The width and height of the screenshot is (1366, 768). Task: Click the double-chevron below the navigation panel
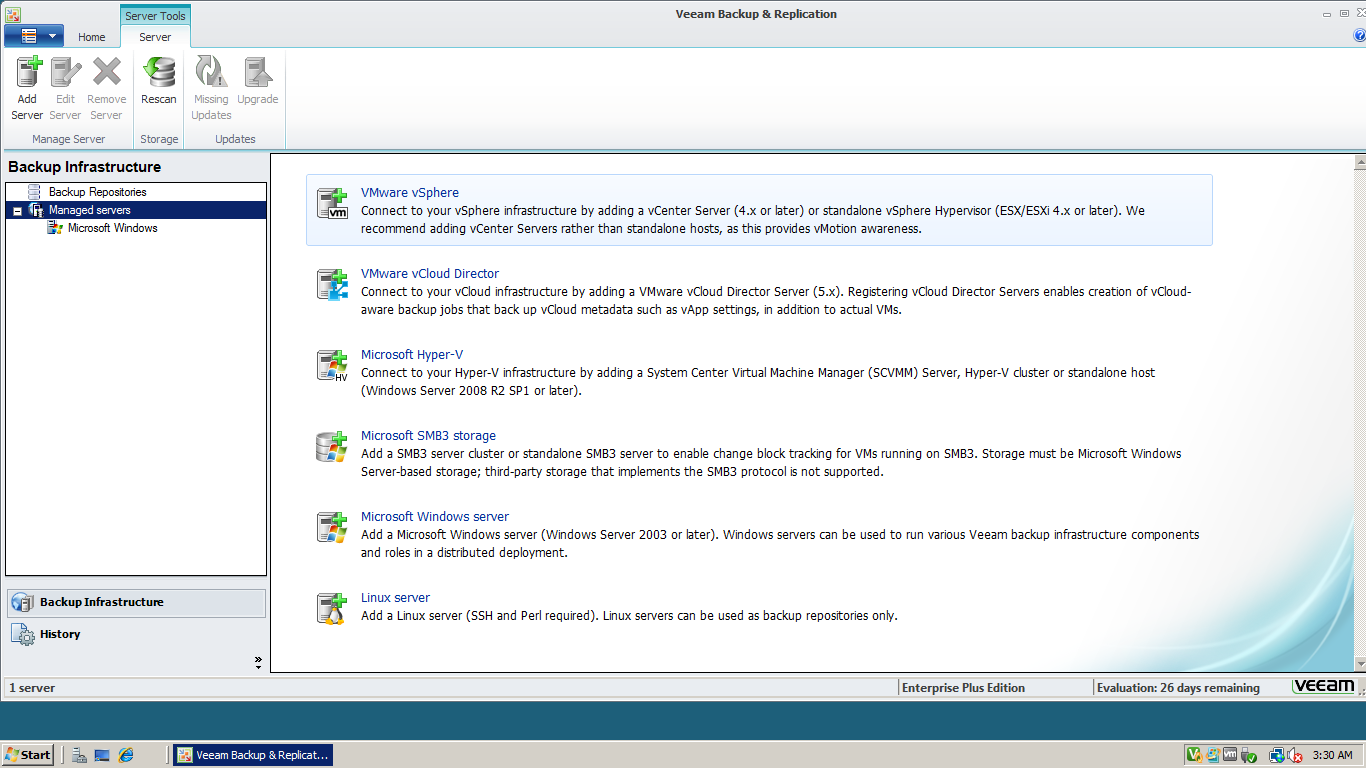[258, 661]
